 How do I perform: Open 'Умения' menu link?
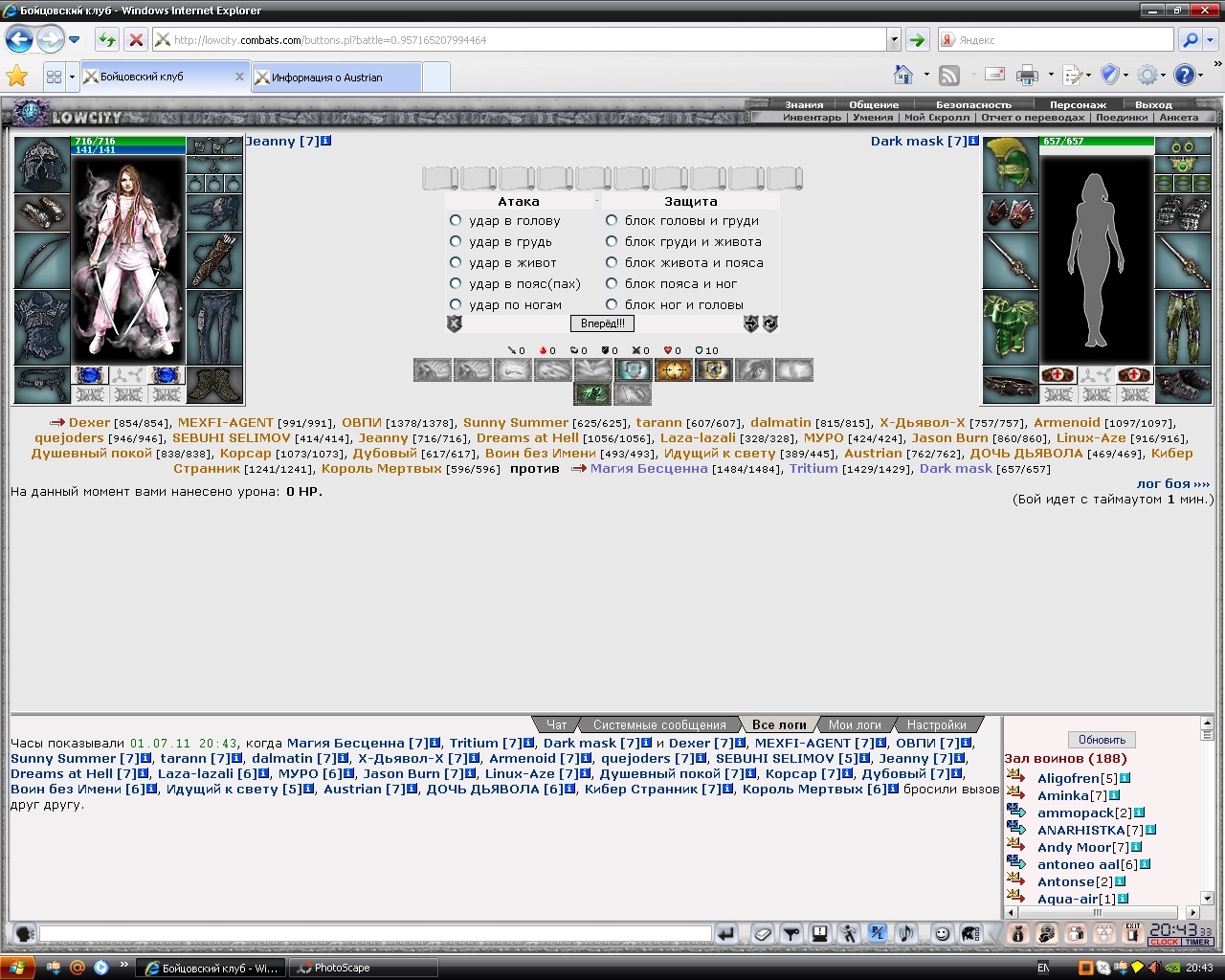(x=873, y=117)
